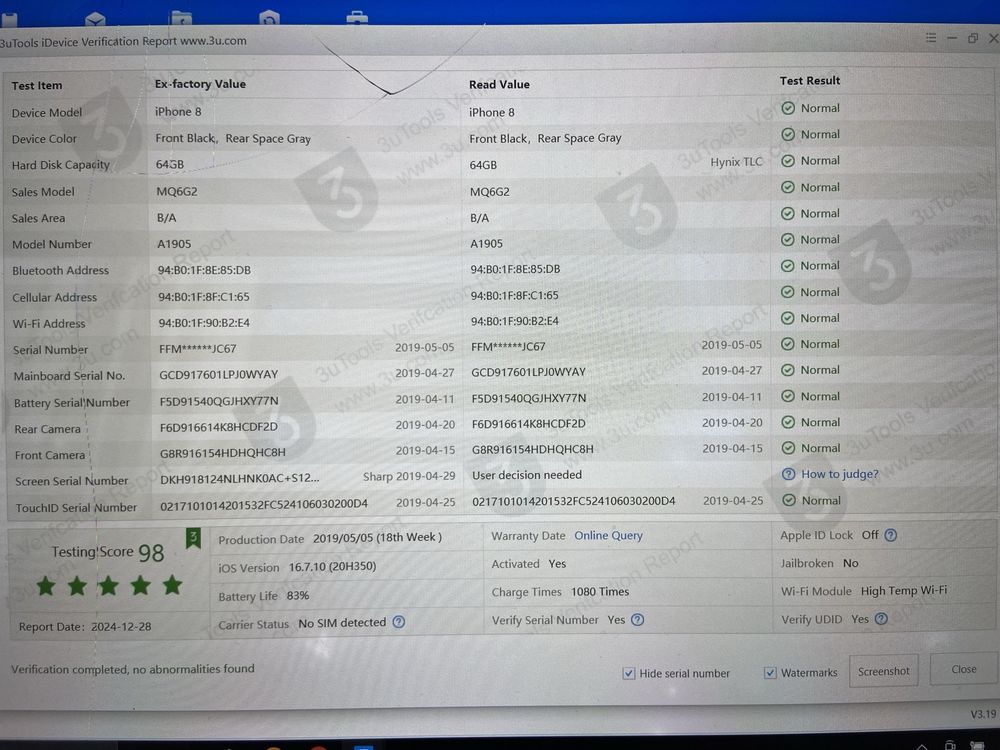
Task: Click the Sales Model MQ6G2 ex-factory value
Action: (x=177, y=192)
